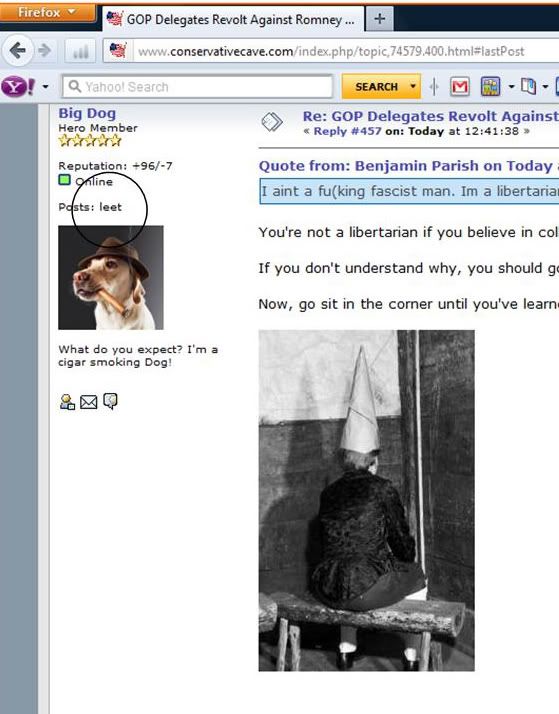Open the Firefox menu dropdown
The width and height of the screenshot is (559, 714).
[x=48, y=12]
